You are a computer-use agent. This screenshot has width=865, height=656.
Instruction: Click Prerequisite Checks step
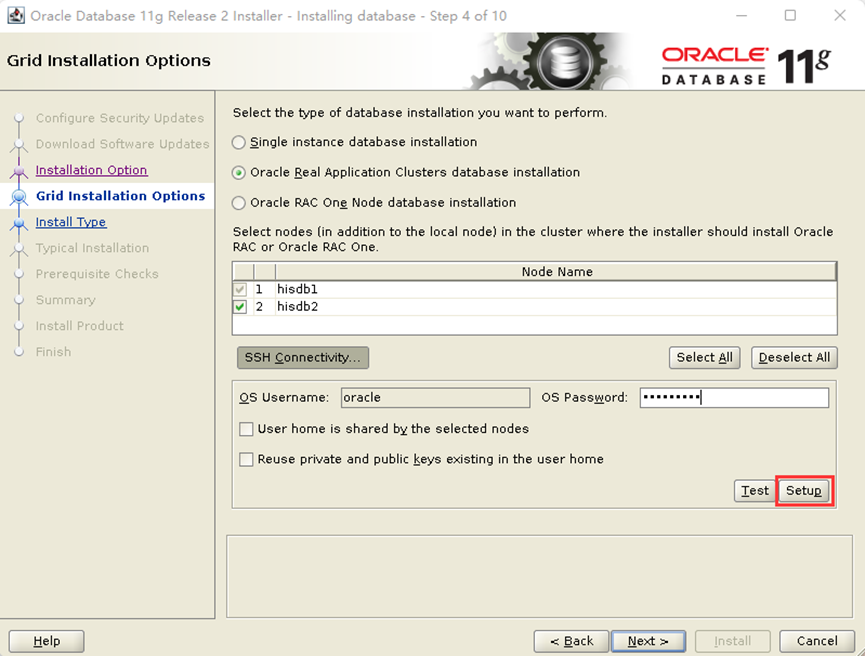[97, 274]
